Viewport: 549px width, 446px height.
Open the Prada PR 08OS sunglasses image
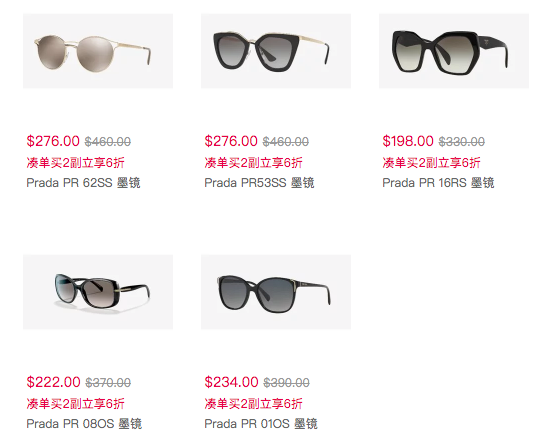point(98,292)
